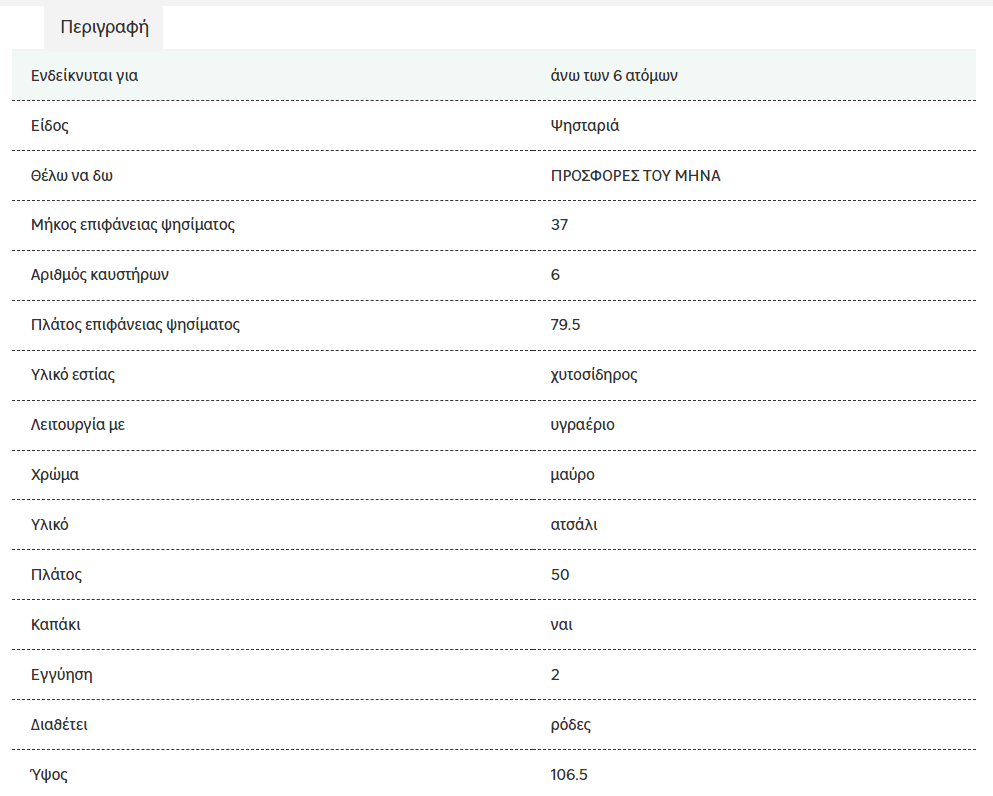993x796 pixels.
Task: Click the Χρώμα row label
Action: coord(54,475)
